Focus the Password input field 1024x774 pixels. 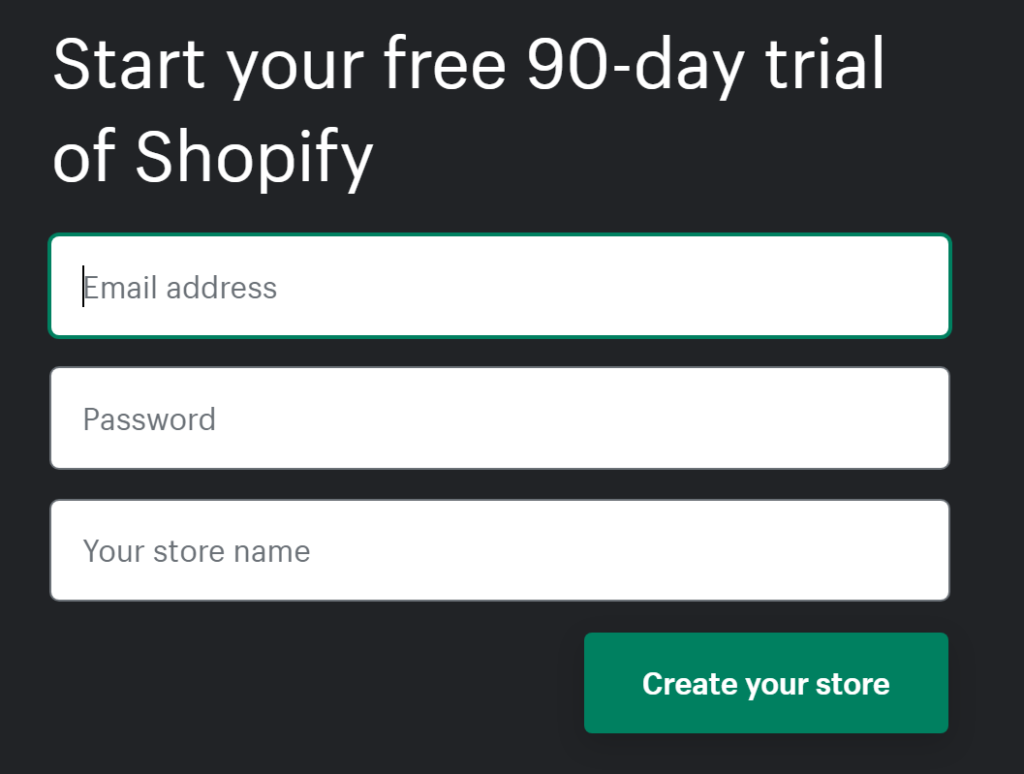(500, 418)
